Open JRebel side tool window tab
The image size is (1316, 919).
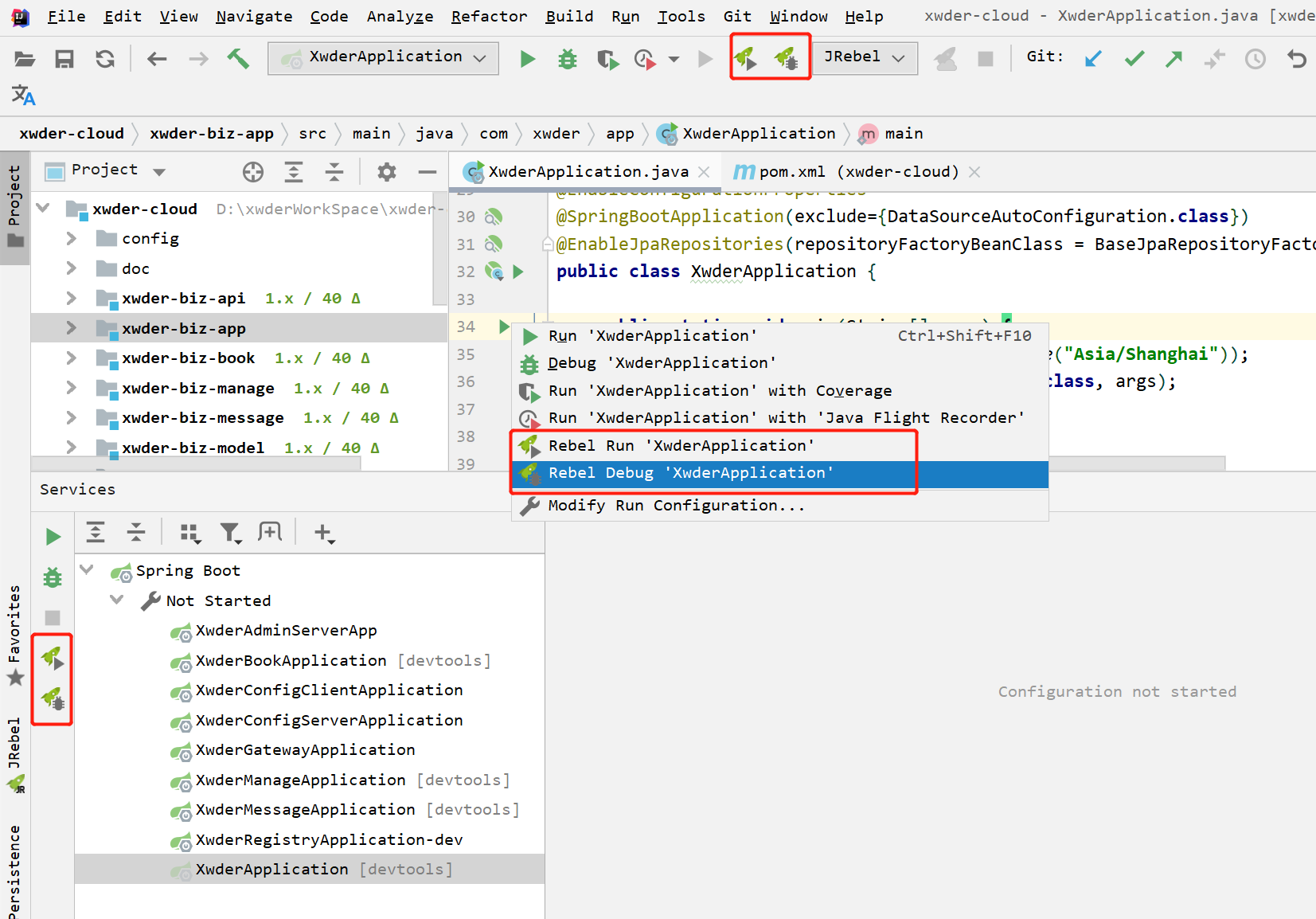pos(14,755)
